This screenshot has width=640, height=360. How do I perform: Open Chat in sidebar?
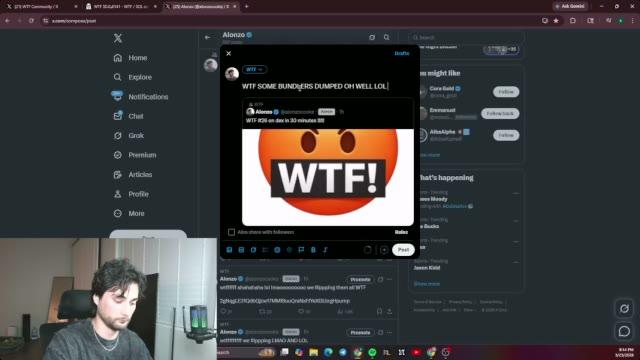click(x=129, y=116)
